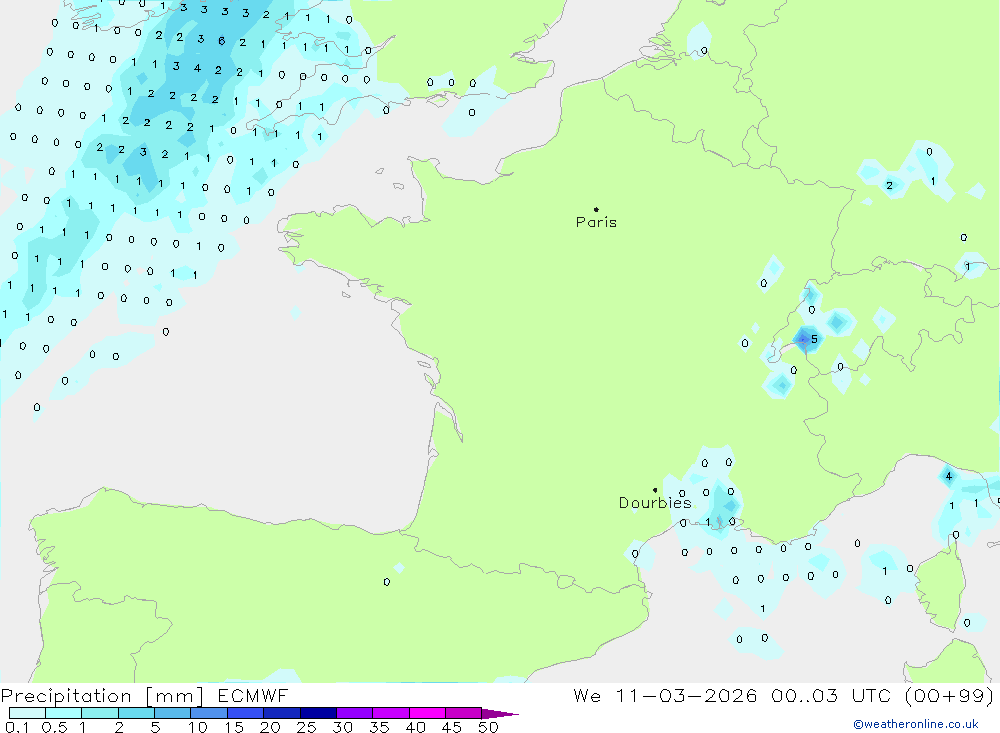
Task: Pick the 35–40 mm legend swatch
Action: pos(391,713)
